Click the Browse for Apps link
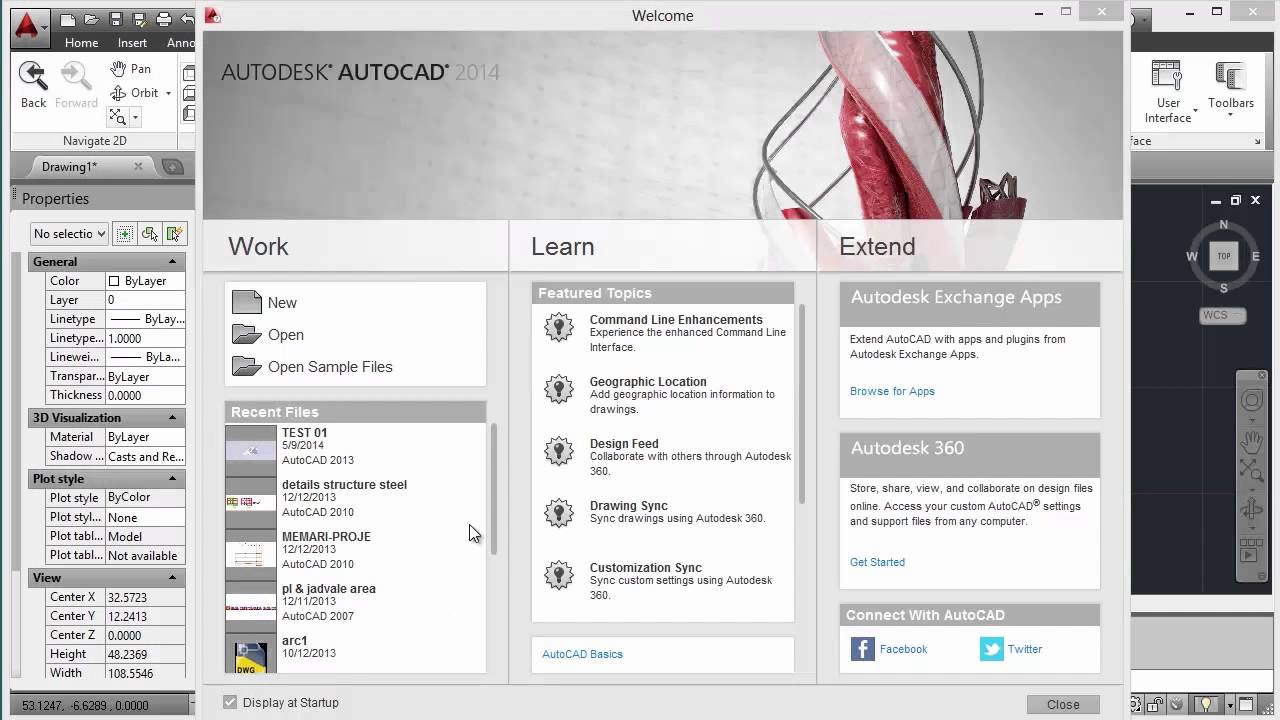The image size is (1280, 720). [x=892, y=391]
